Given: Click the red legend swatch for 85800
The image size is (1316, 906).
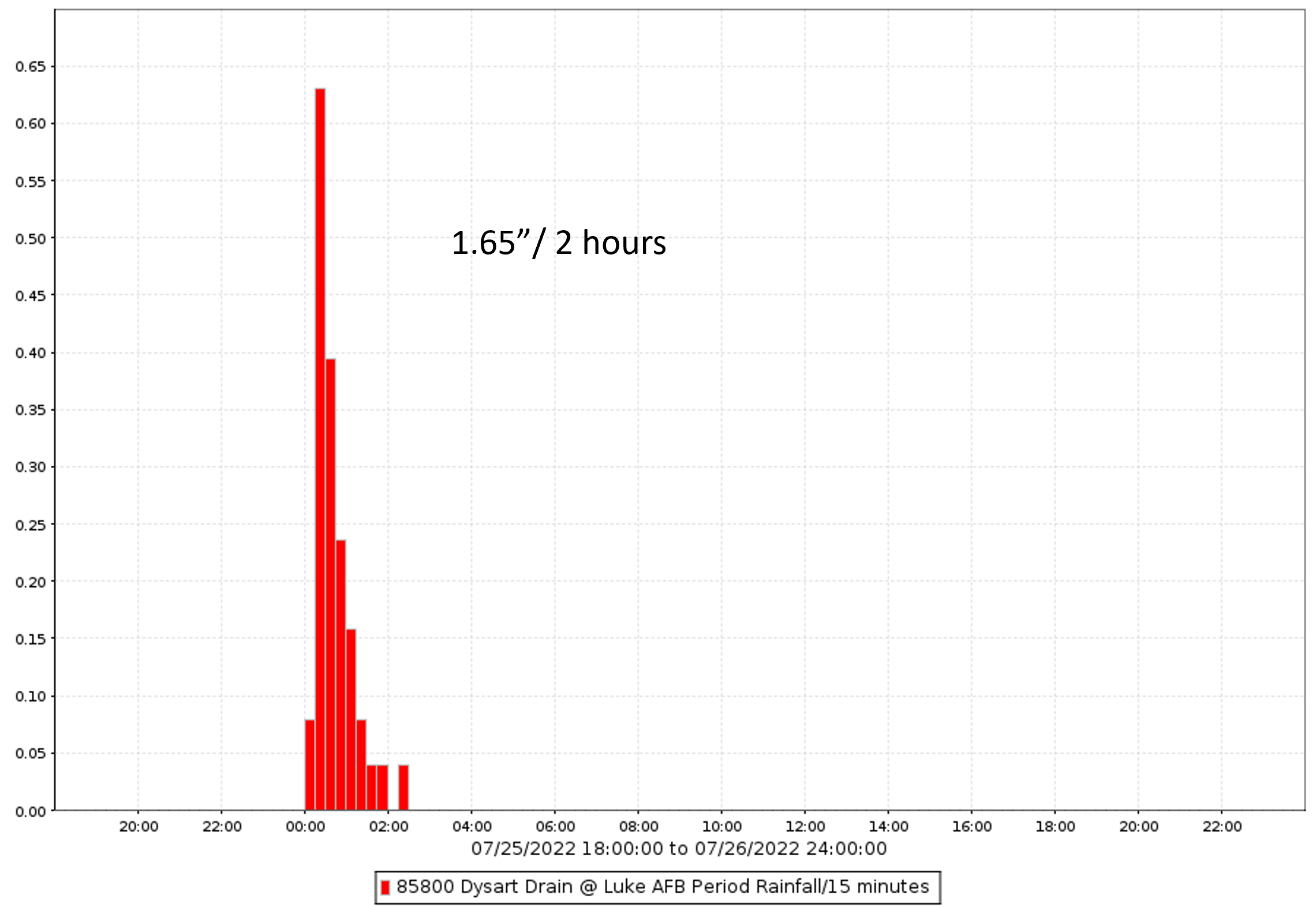Looking at the screenshot, I should (385, 887).
